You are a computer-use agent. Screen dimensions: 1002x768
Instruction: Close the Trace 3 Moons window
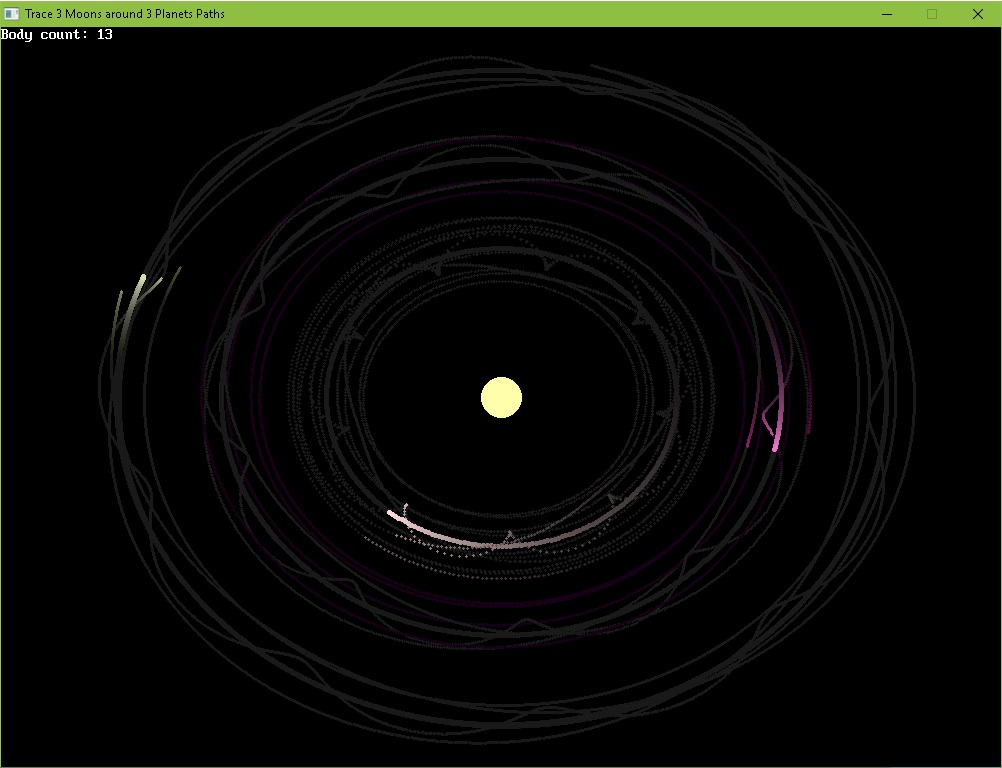[978, 14]
